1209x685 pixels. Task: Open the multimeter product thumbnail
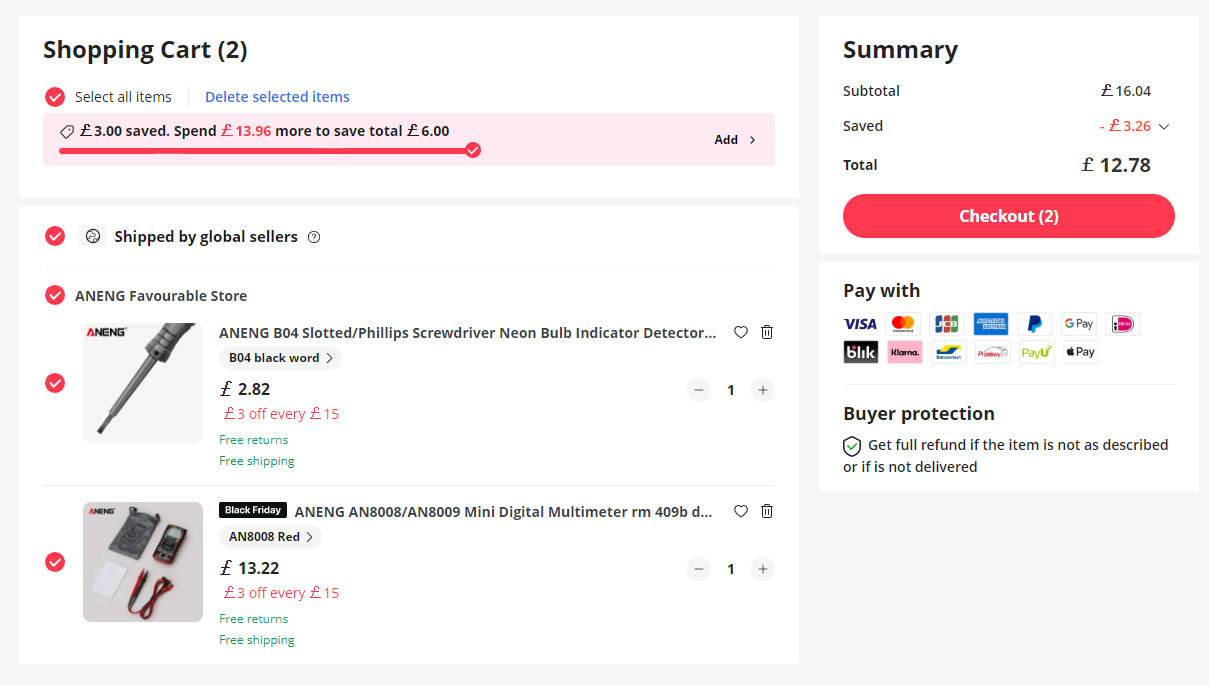point(143,562)
